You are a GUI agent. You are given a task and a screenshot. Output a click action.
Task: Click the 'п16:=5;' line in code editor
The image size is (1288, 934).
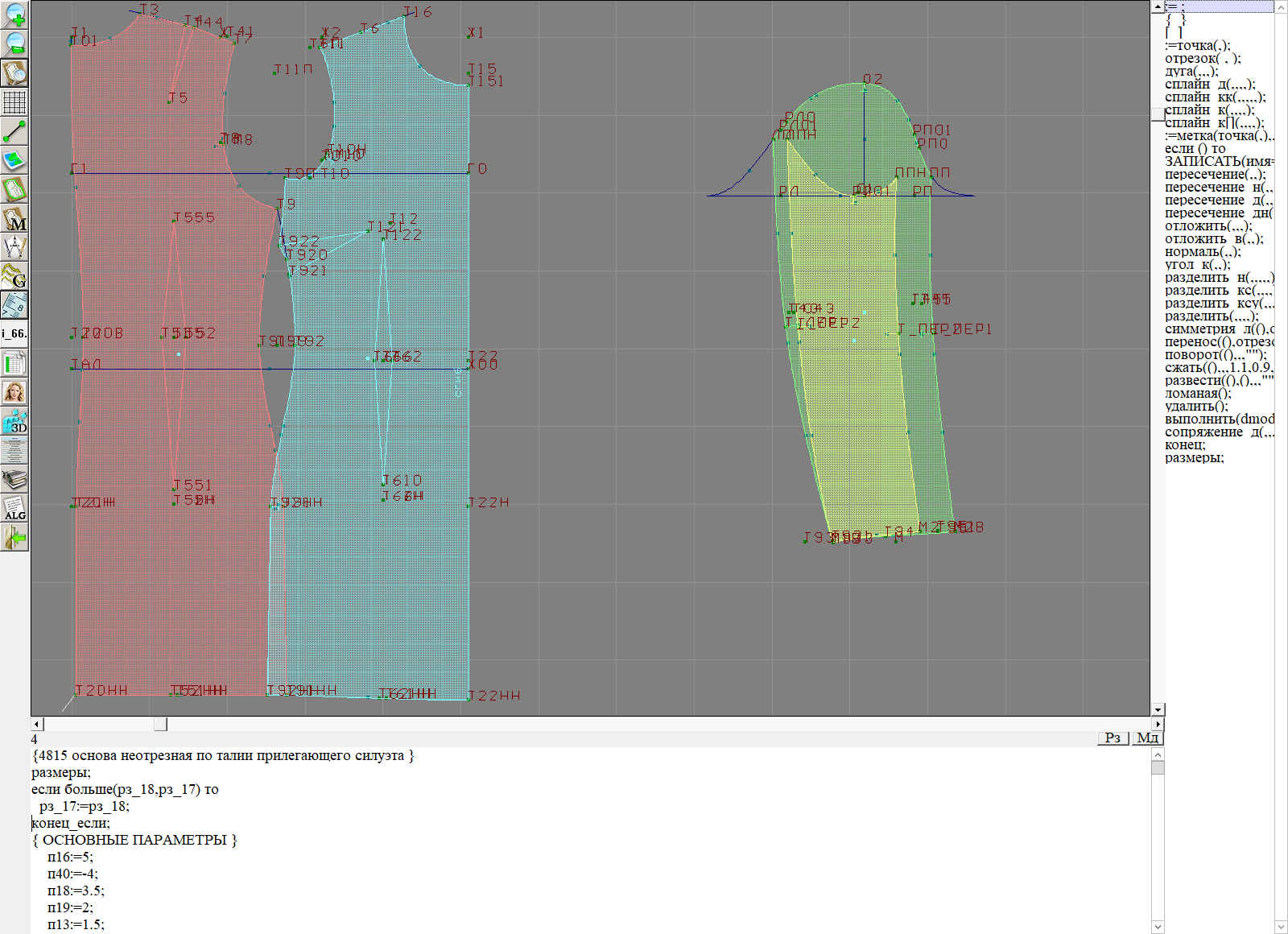pyautogui.click(x=70, y=857)
